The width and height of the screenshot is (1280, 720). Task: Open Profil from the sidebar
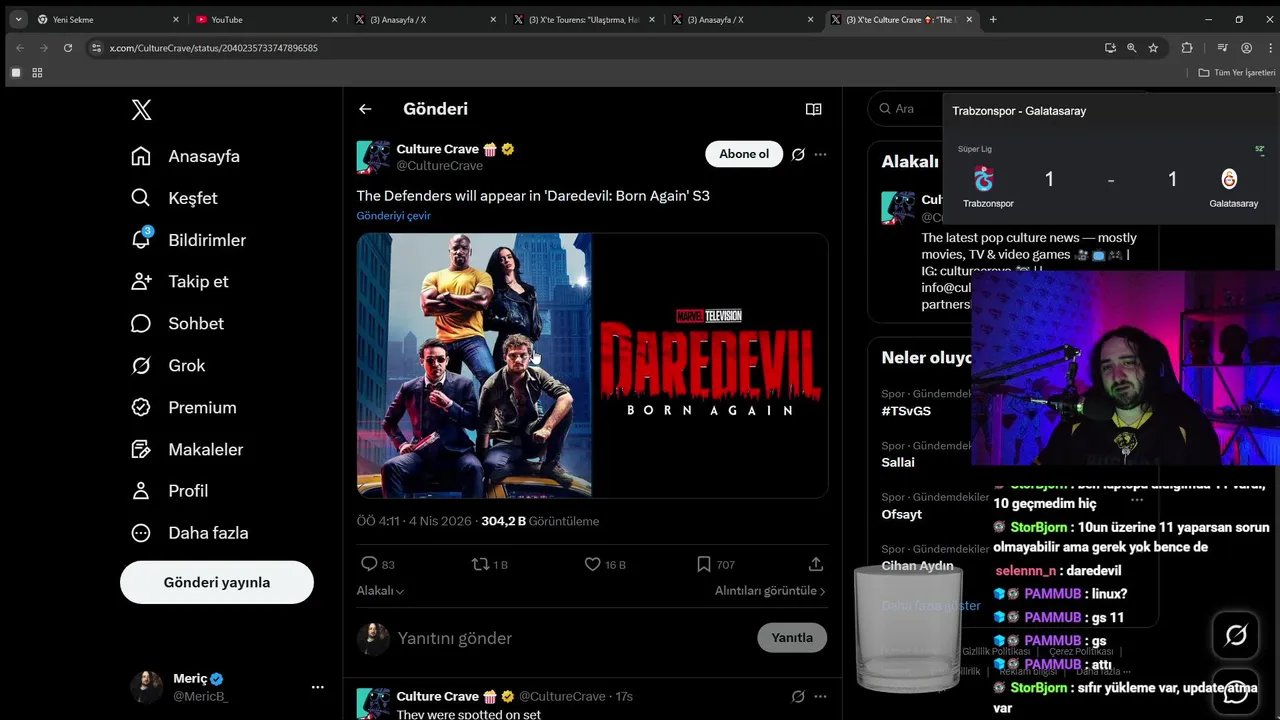170,491
